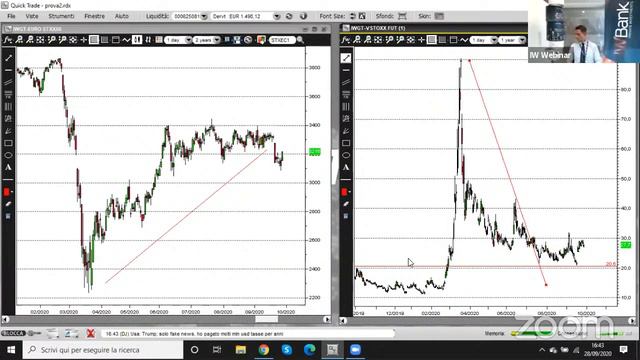This screenshot has width=640, height=360.
Task: Click red X icon in bottom status bar
Action: pos(91,333)
